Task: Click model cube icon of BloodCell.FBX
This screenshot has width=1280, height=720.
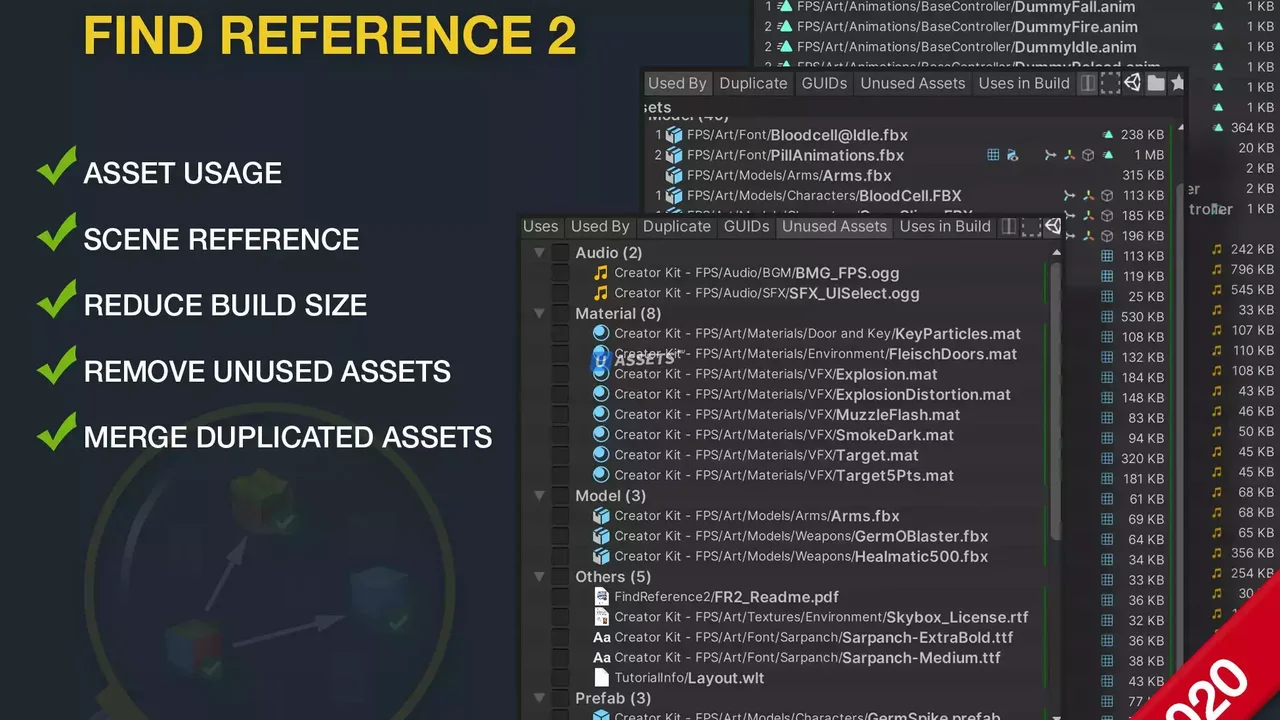Action: (674, 196)
